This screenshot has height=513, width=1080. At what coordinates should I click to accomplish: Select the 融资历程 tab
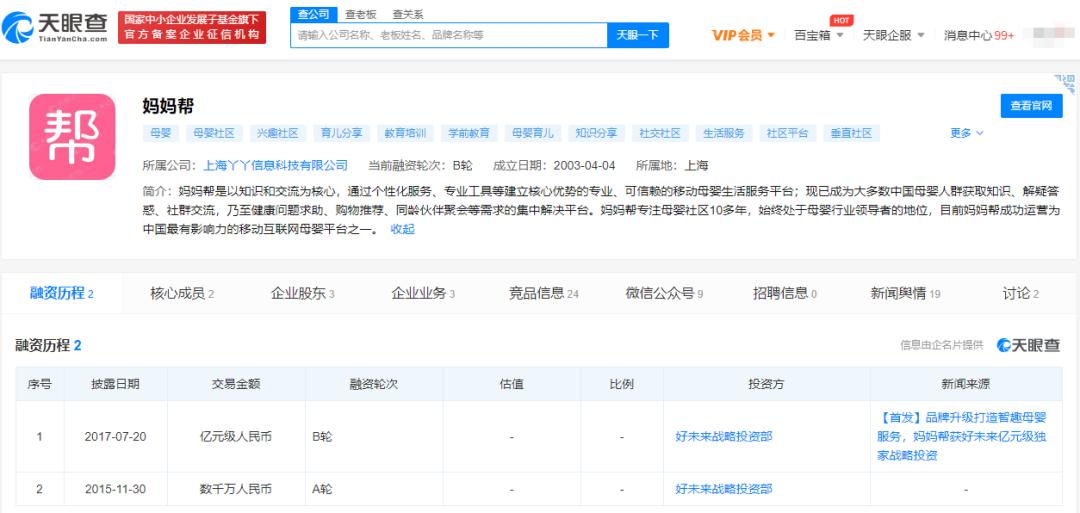[61, 293]
